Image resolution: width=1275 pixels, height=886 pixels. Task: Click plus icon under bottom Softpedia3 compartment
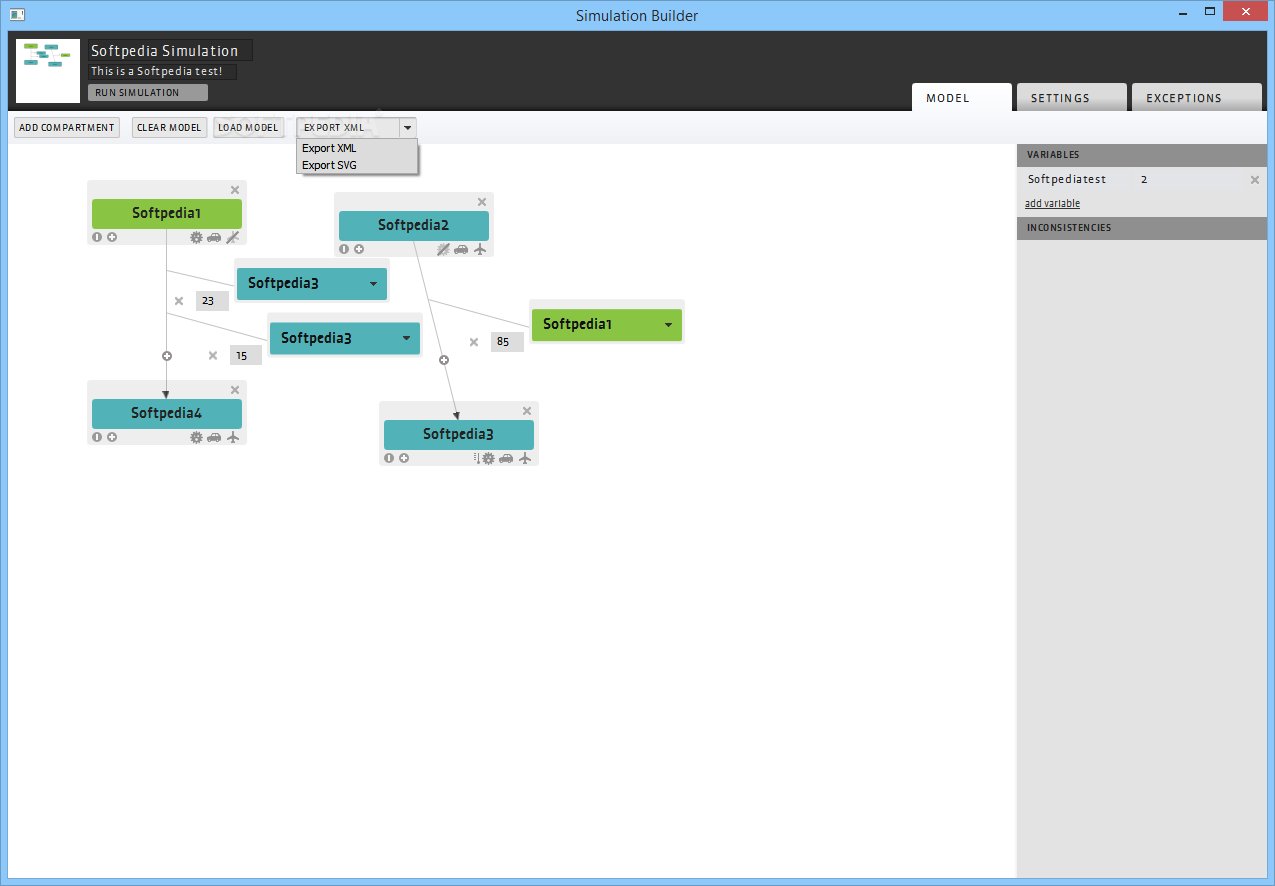[x=404, y=458]
